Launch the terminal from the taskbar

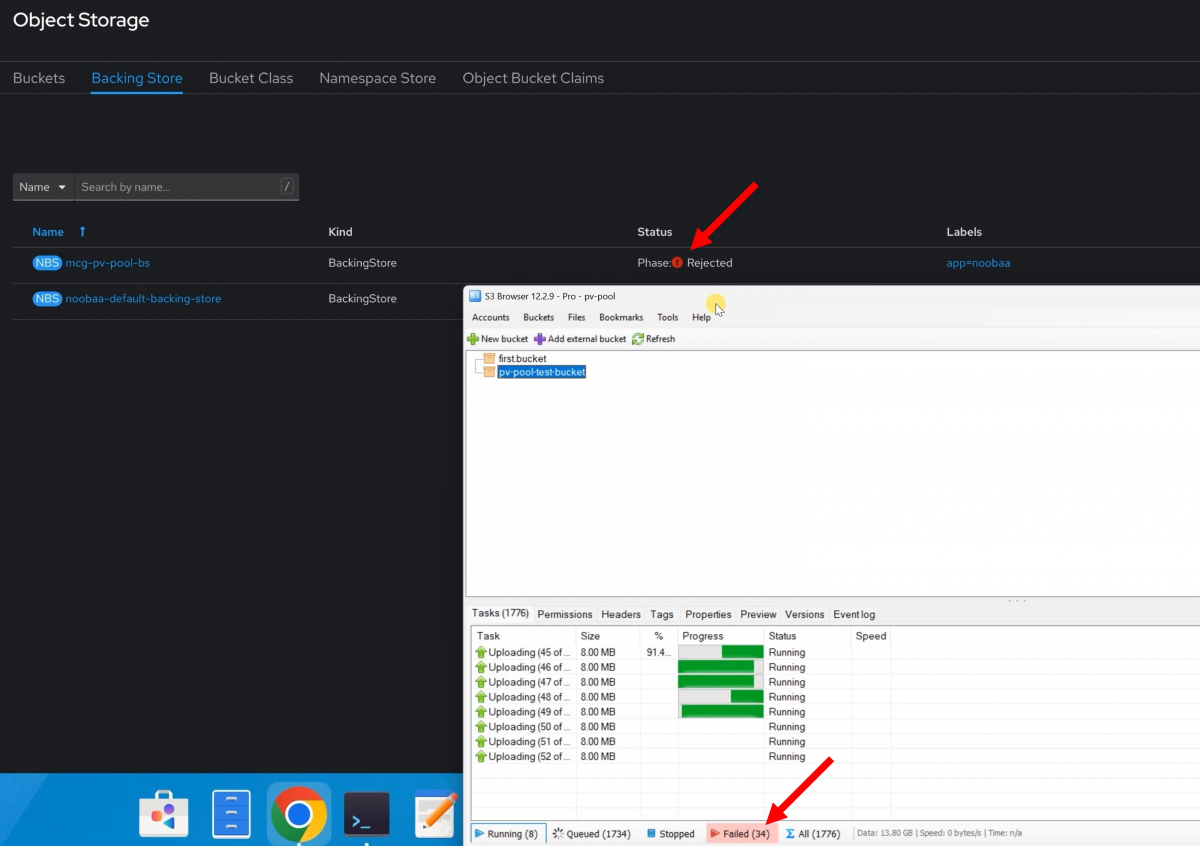coord(366,812)
